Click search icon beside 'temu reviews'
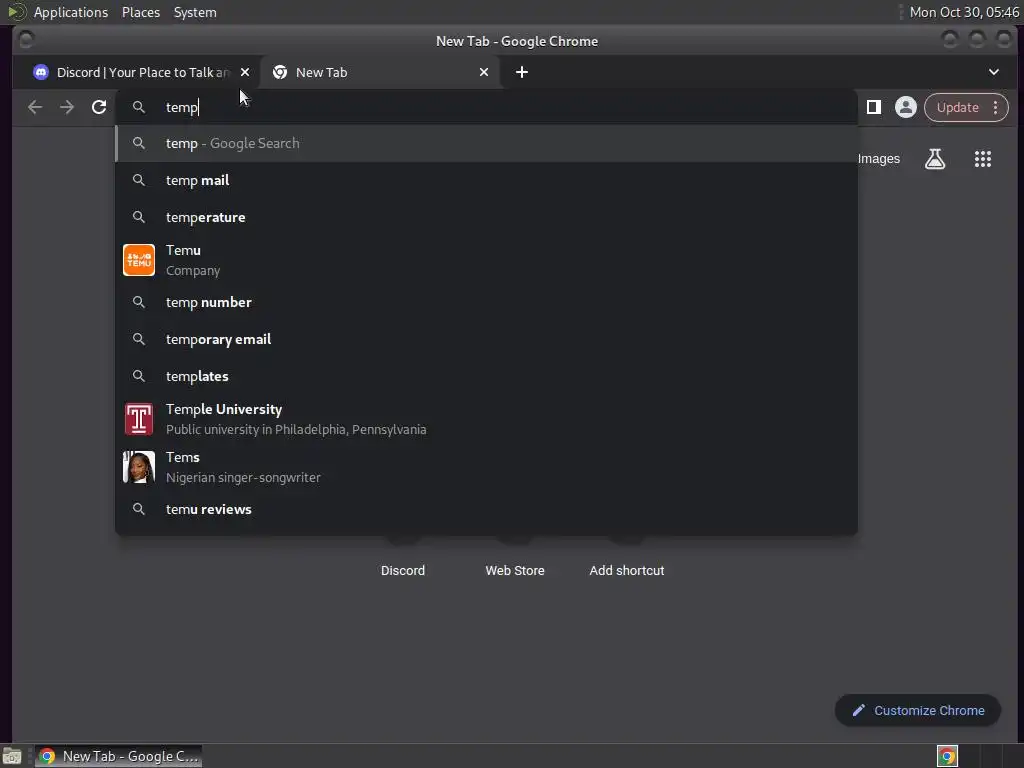This screenshot has height=768, width=1024. pyautogui.click(x=138, y=509)
